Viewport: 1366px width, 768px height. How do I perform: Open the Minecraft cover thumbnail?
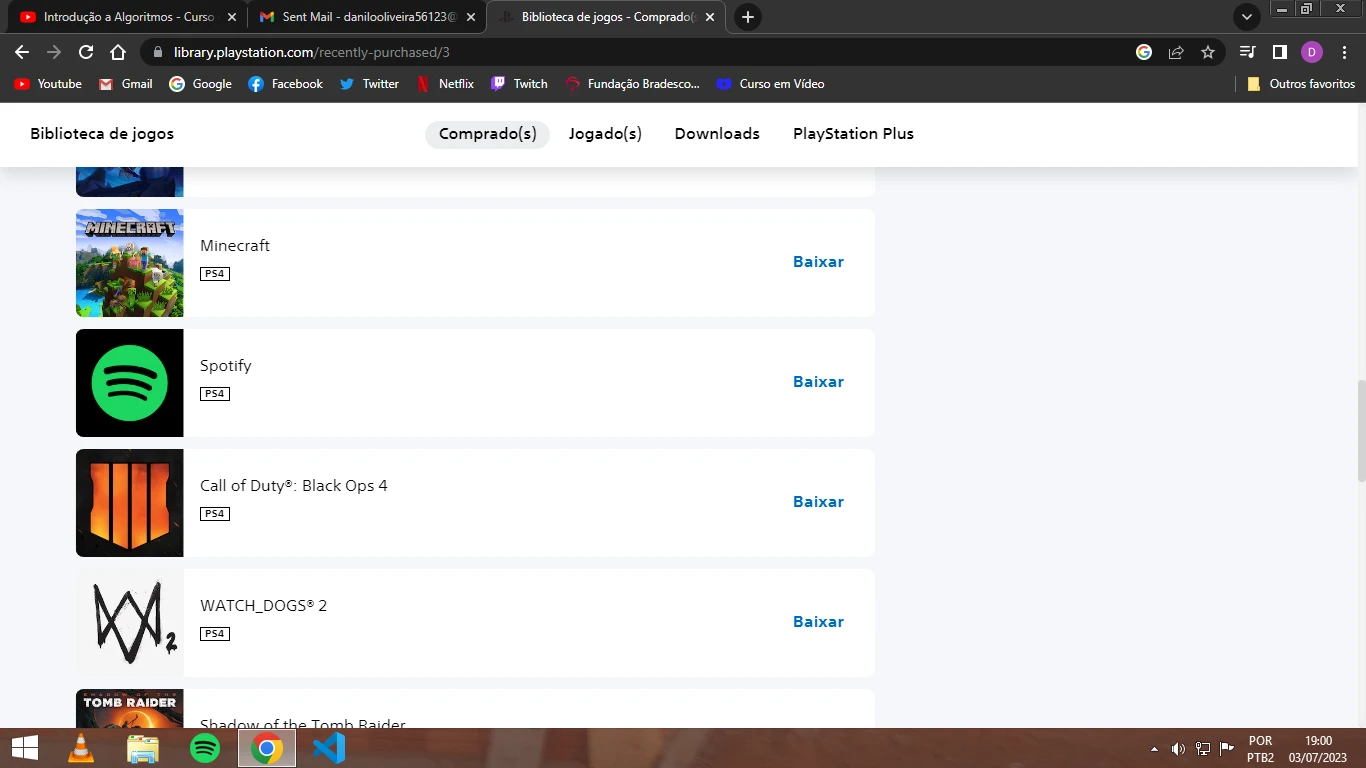(130, 263)
